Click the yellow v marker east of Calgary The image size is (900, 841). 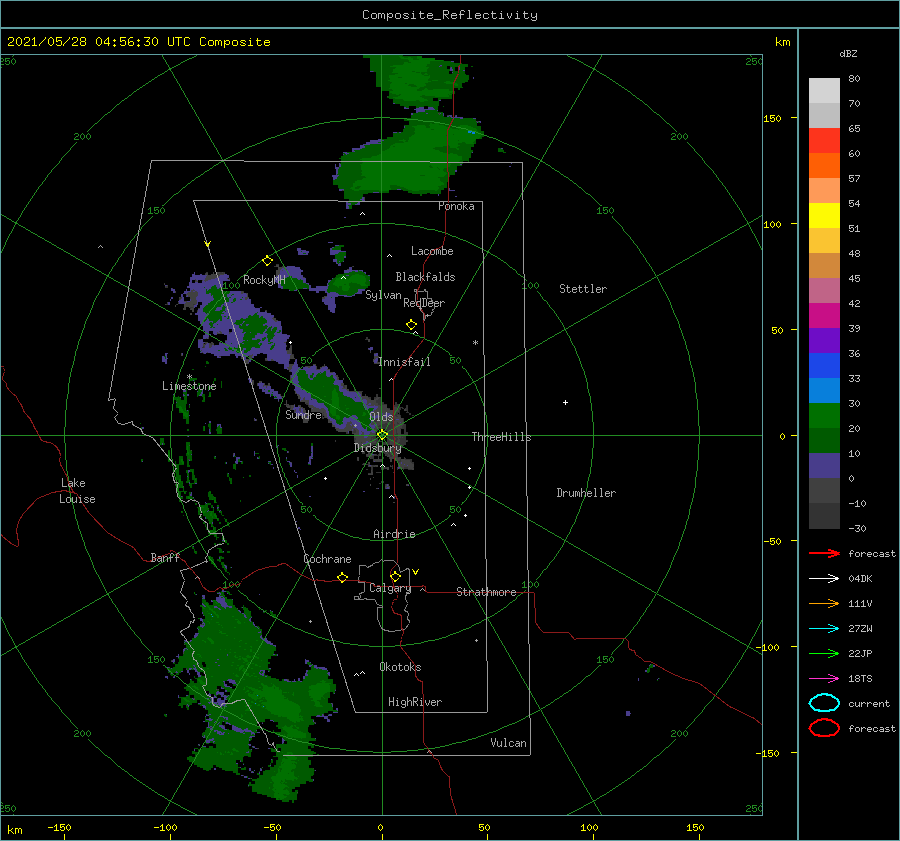point(416,572)
